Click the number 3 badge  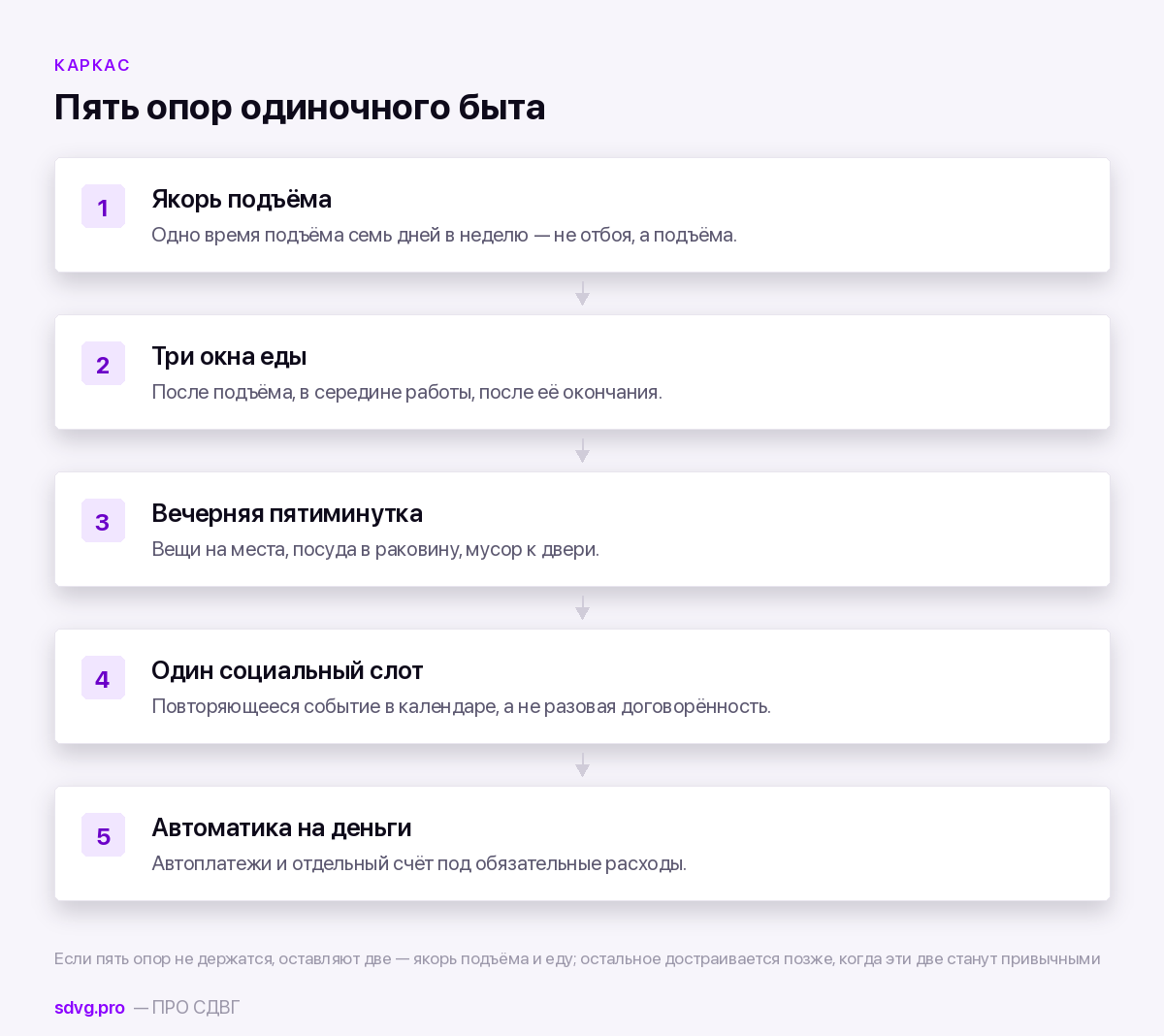(103, 521)
